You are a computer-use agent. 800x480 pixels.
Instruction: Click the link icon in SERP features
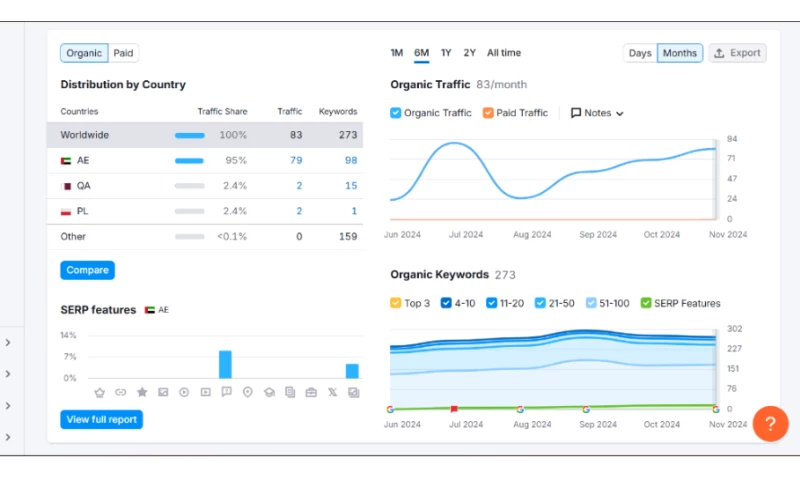coord(121,392)
